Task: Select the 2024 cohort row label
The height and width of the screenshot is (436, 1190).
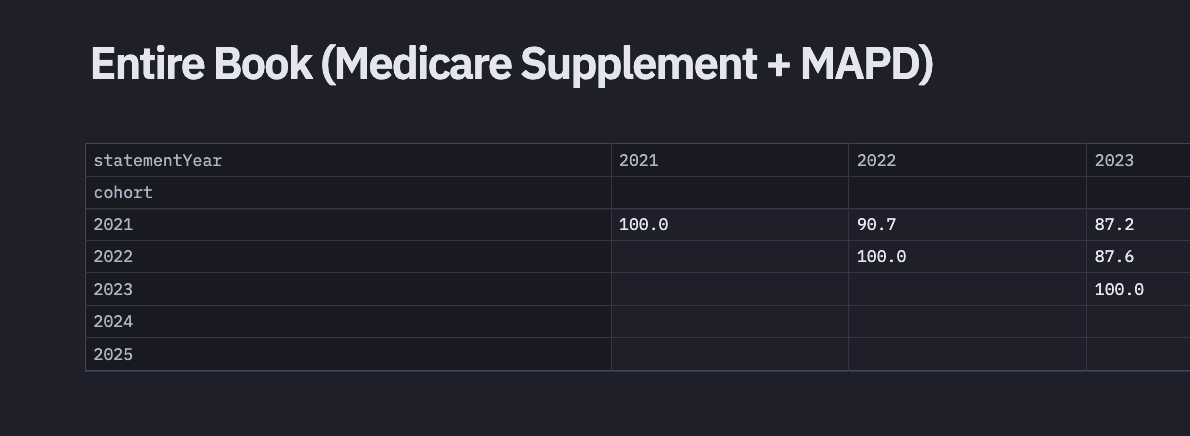Action: pyautogui.click(x=113, y=321)
